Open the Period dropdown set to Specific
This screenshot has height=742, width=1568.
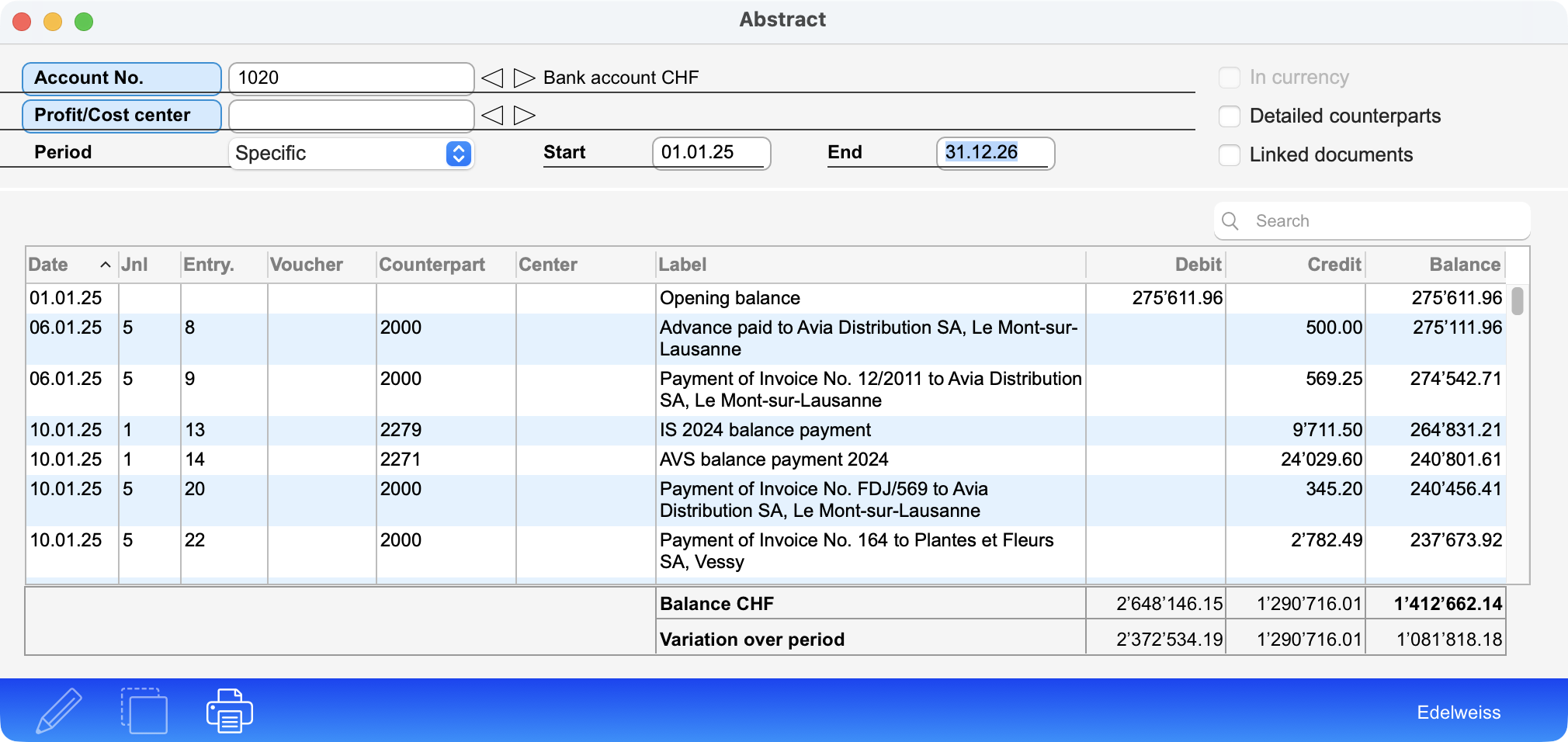click(351, 154)
